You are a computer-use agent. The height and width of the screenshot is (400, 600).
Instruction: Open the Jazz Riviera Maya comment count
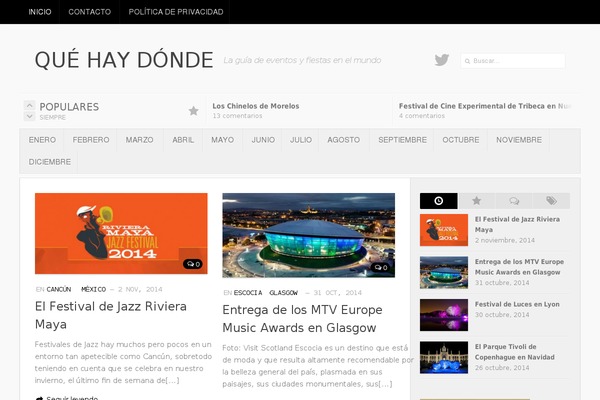[193, 264]
